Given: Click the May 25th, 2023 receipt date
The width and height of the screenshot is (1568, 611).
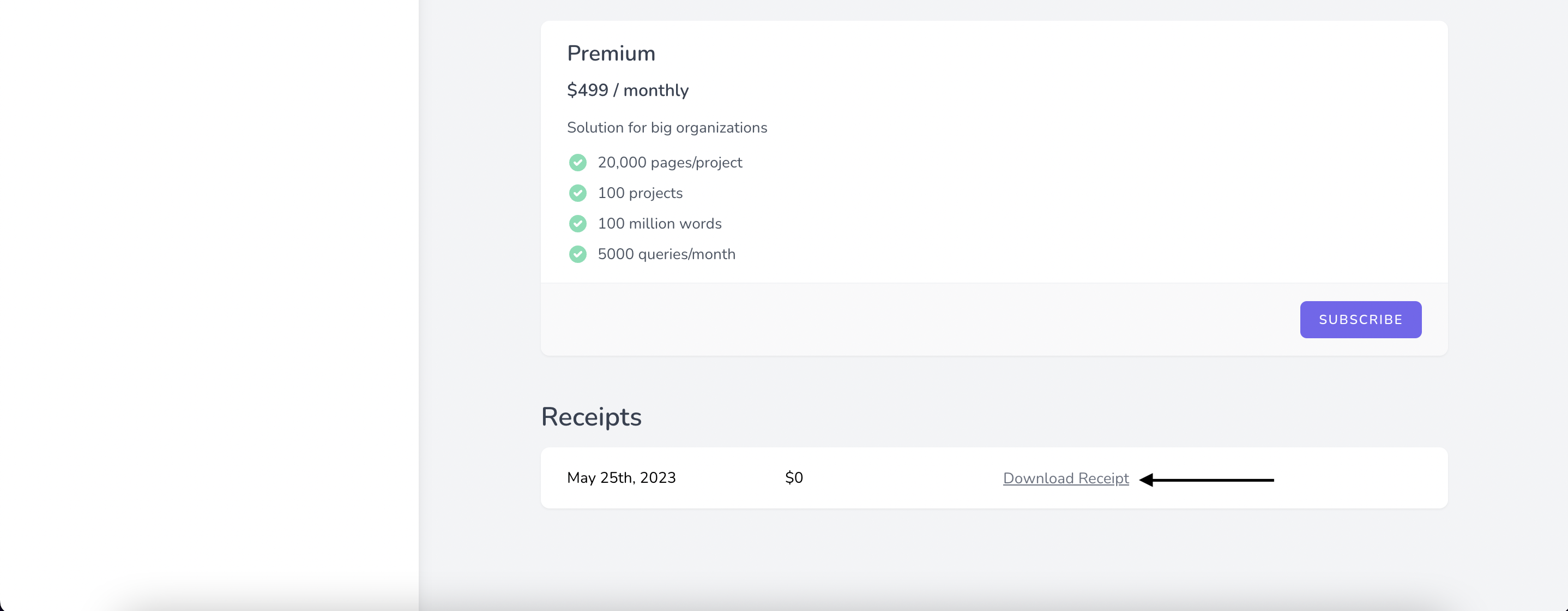Looking at the screenshot, I should 621,477.
